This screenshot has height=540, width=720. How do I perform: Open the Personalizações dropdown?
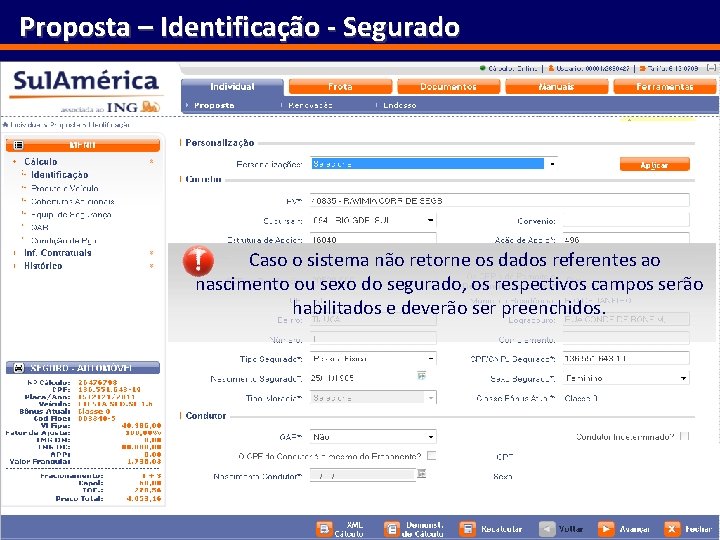(x=433, y=163)
